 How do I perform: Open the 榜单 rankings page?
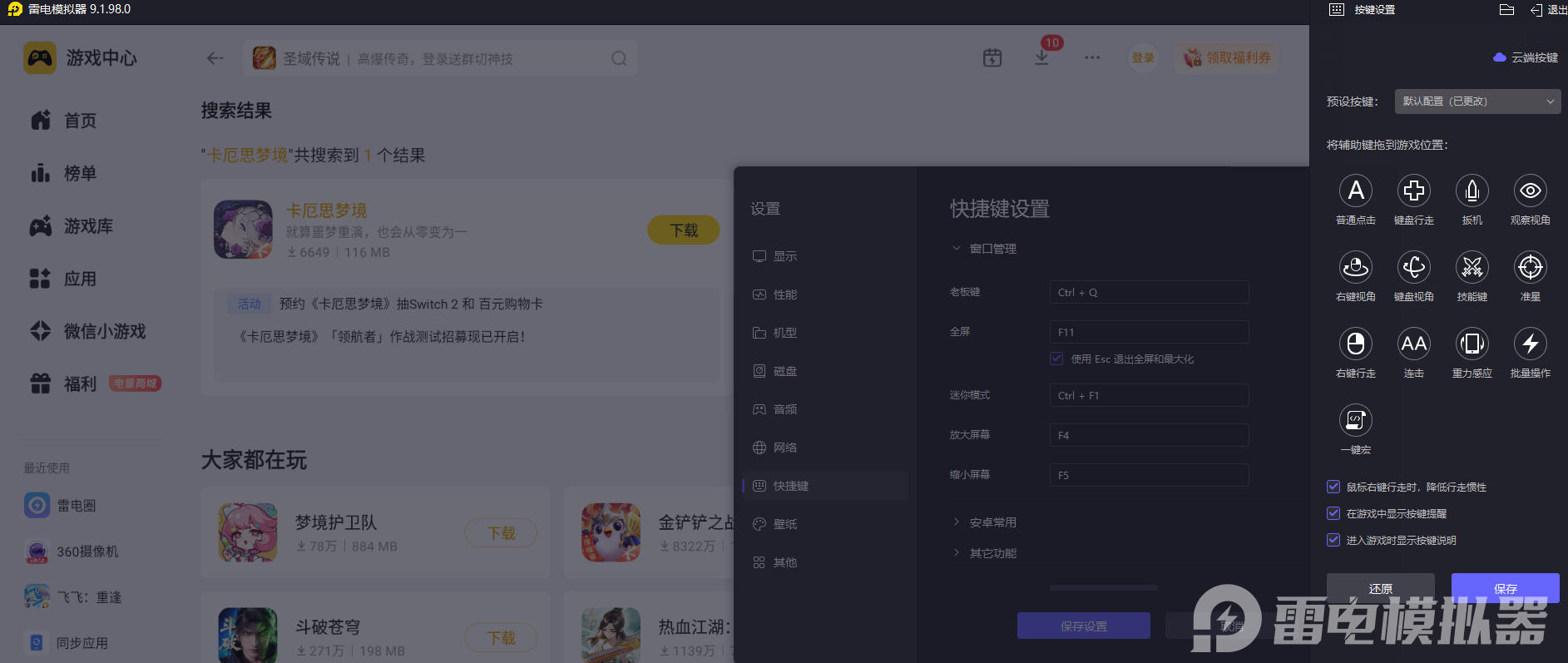tap(63, 173)
